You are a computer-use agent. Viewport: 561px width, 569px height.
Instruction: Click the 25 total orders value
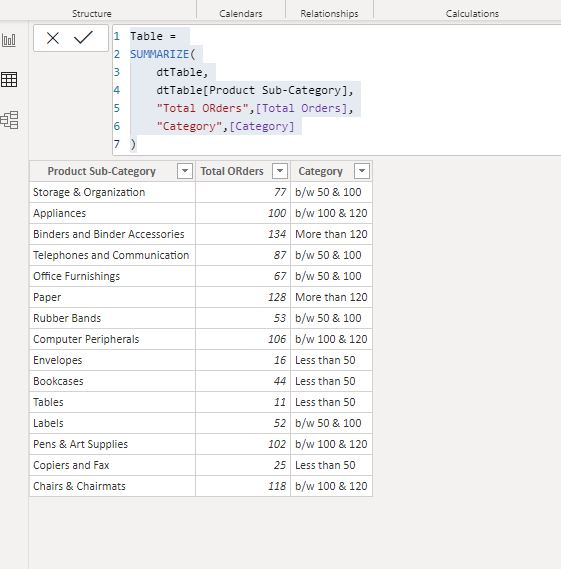click(x=280, y=466)
